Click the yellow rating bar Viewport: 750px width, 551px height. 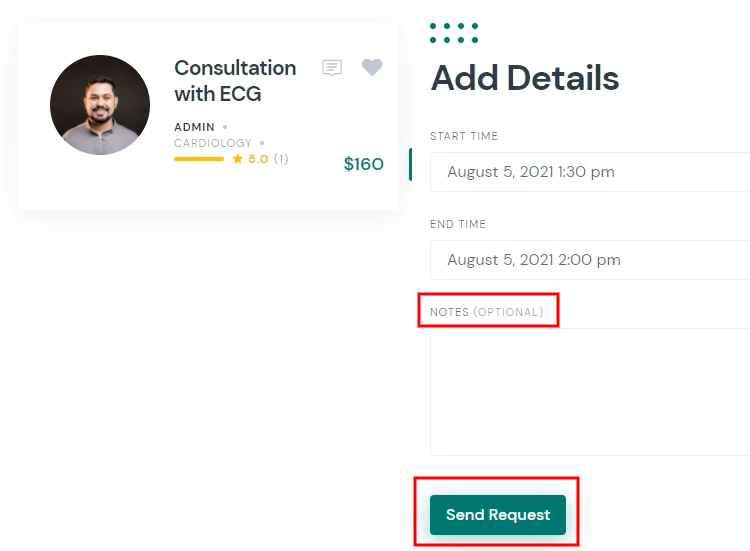coord(199,159)
